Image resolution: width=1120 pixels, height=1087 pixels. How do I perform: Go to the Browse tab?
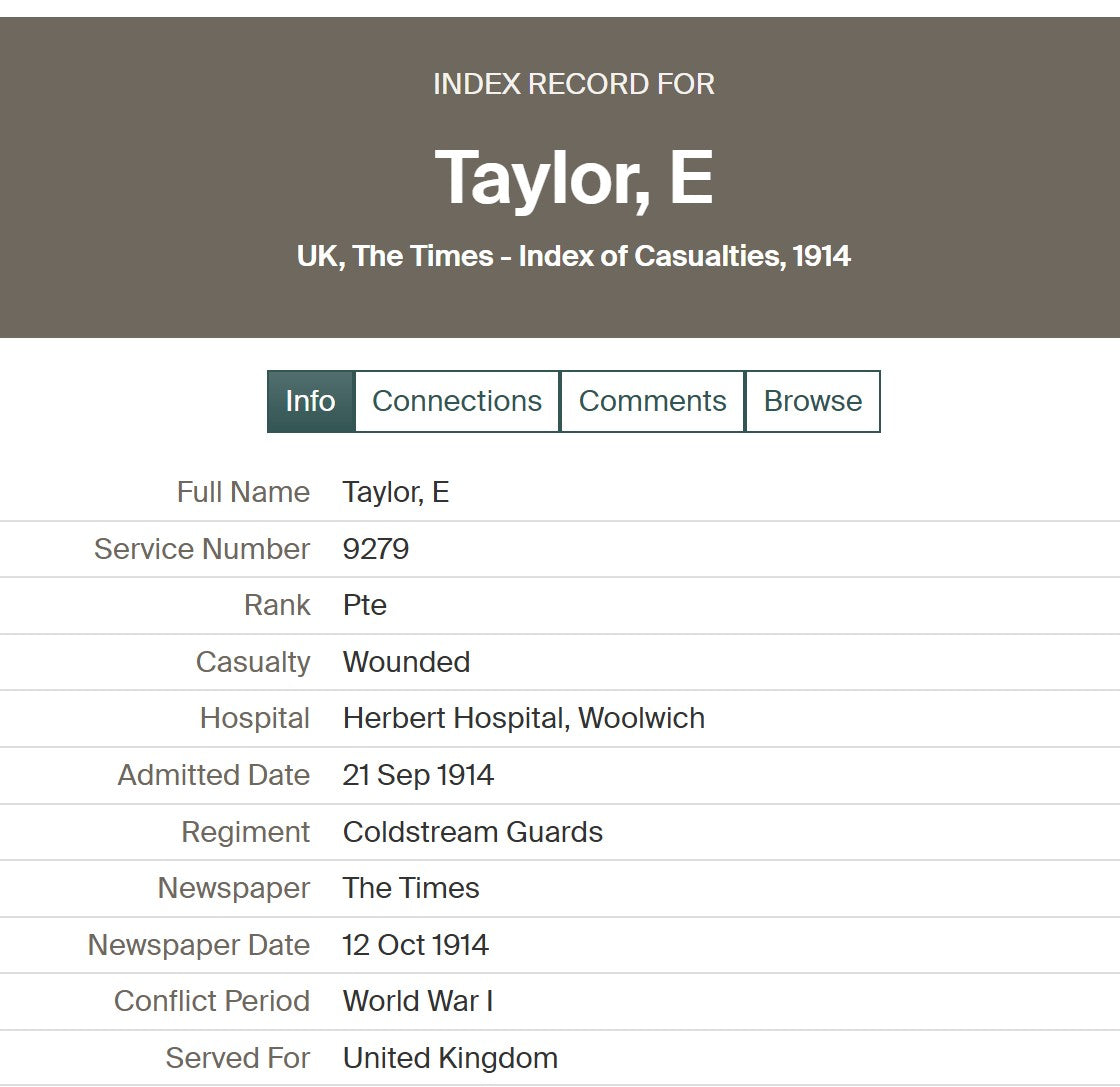tap(812, 401)
